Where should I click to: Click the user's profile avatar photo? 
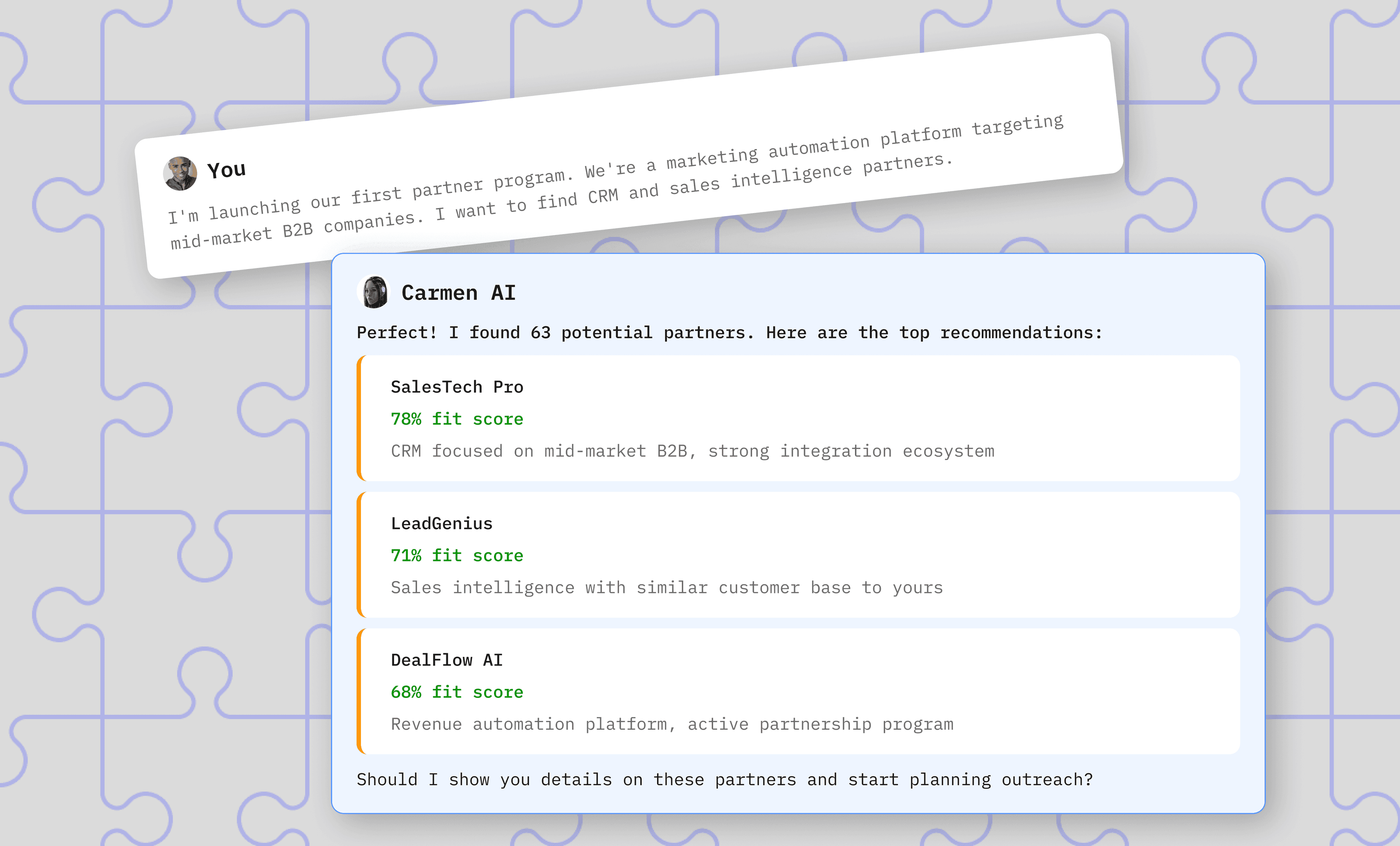click(180, 173)
